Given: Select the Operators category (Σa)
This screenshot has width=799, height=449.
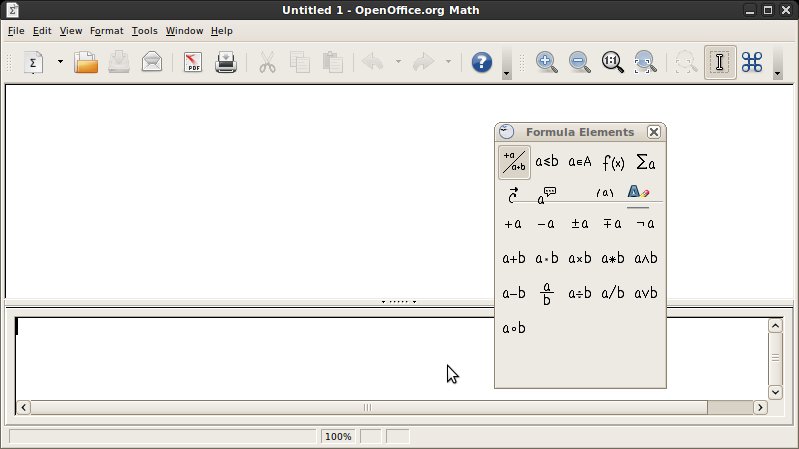Looking at the screenshot, I should pyautogui.click(x=646, y=162).
